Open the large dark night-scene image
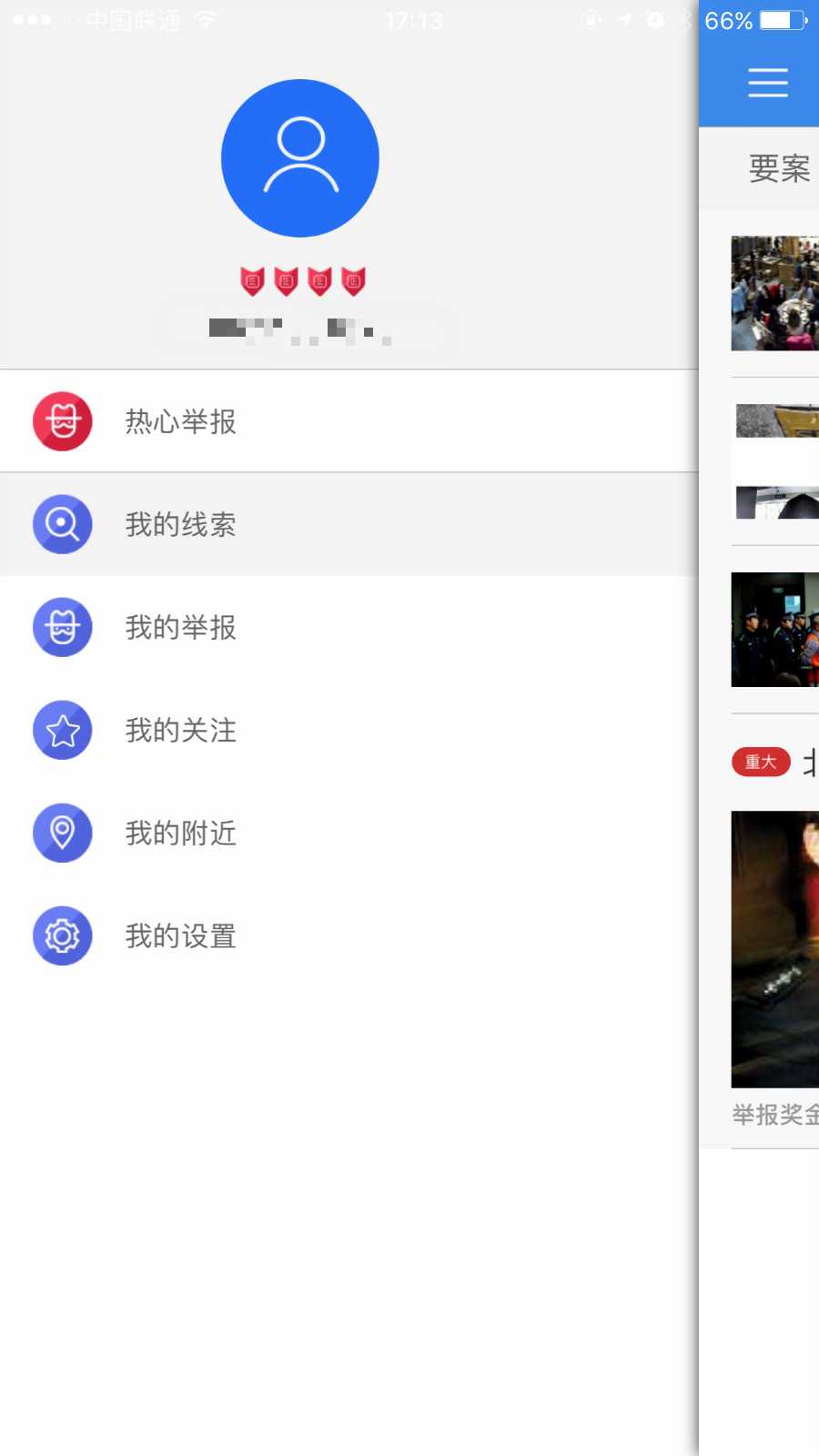819x1456 pixels. 775,949
